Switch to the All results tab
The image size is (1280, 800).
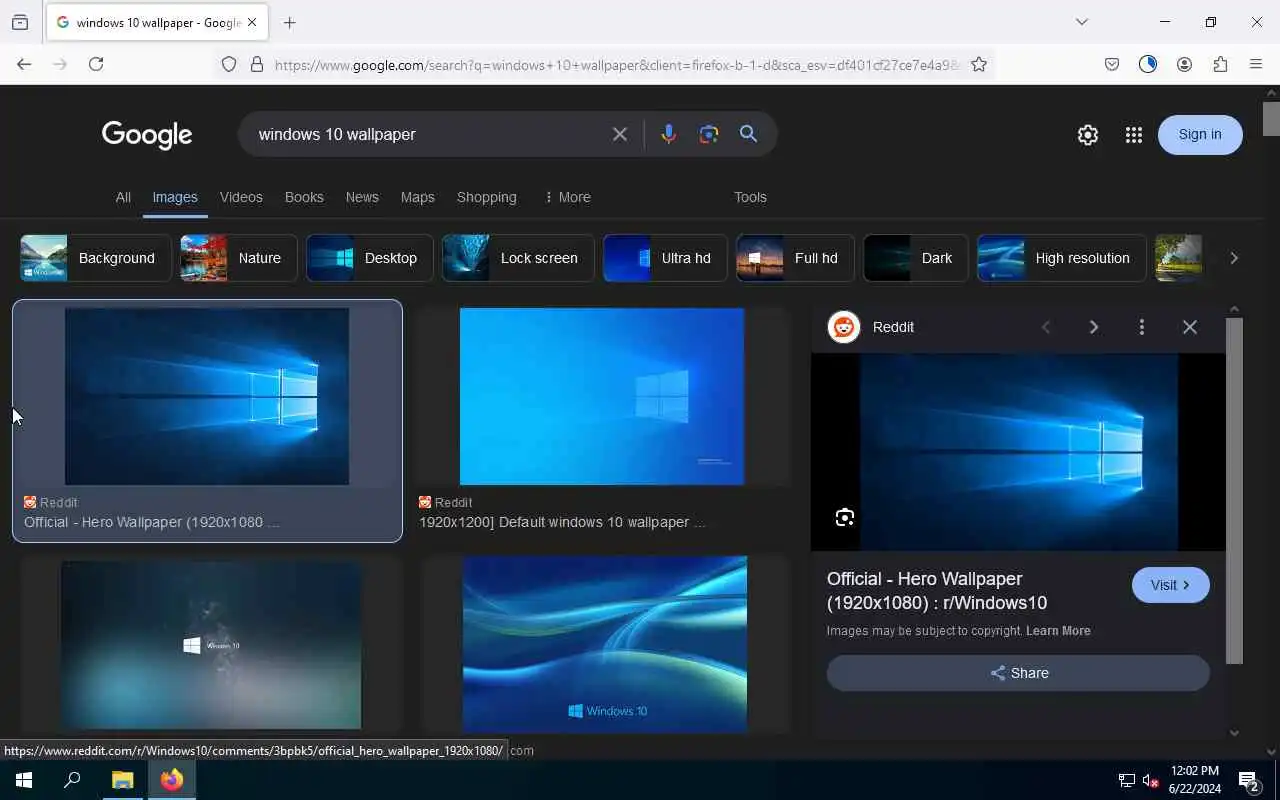tap(123, 197)
